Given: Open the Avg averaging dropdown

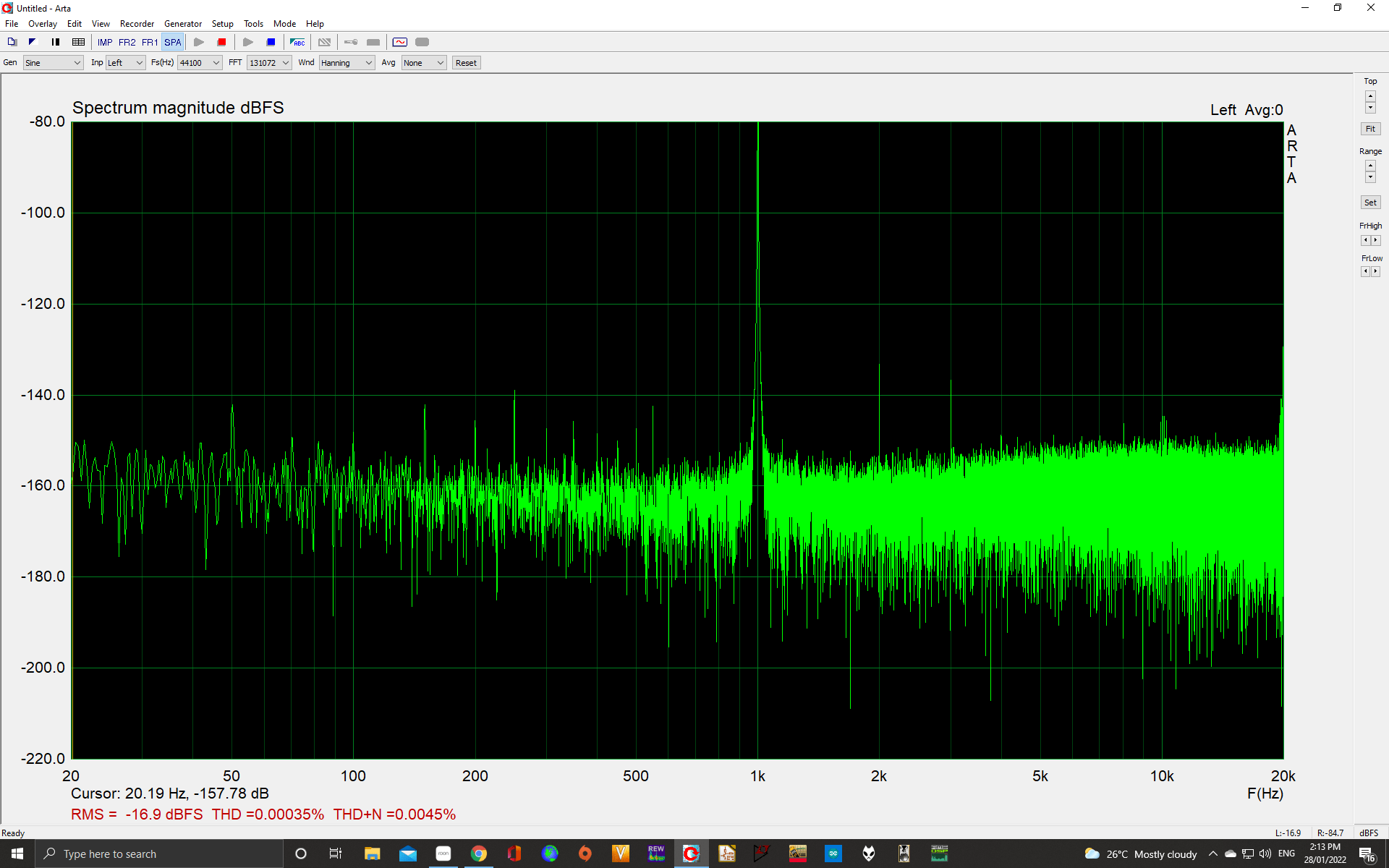Looking at the screenshot, I should click(424, 63).
